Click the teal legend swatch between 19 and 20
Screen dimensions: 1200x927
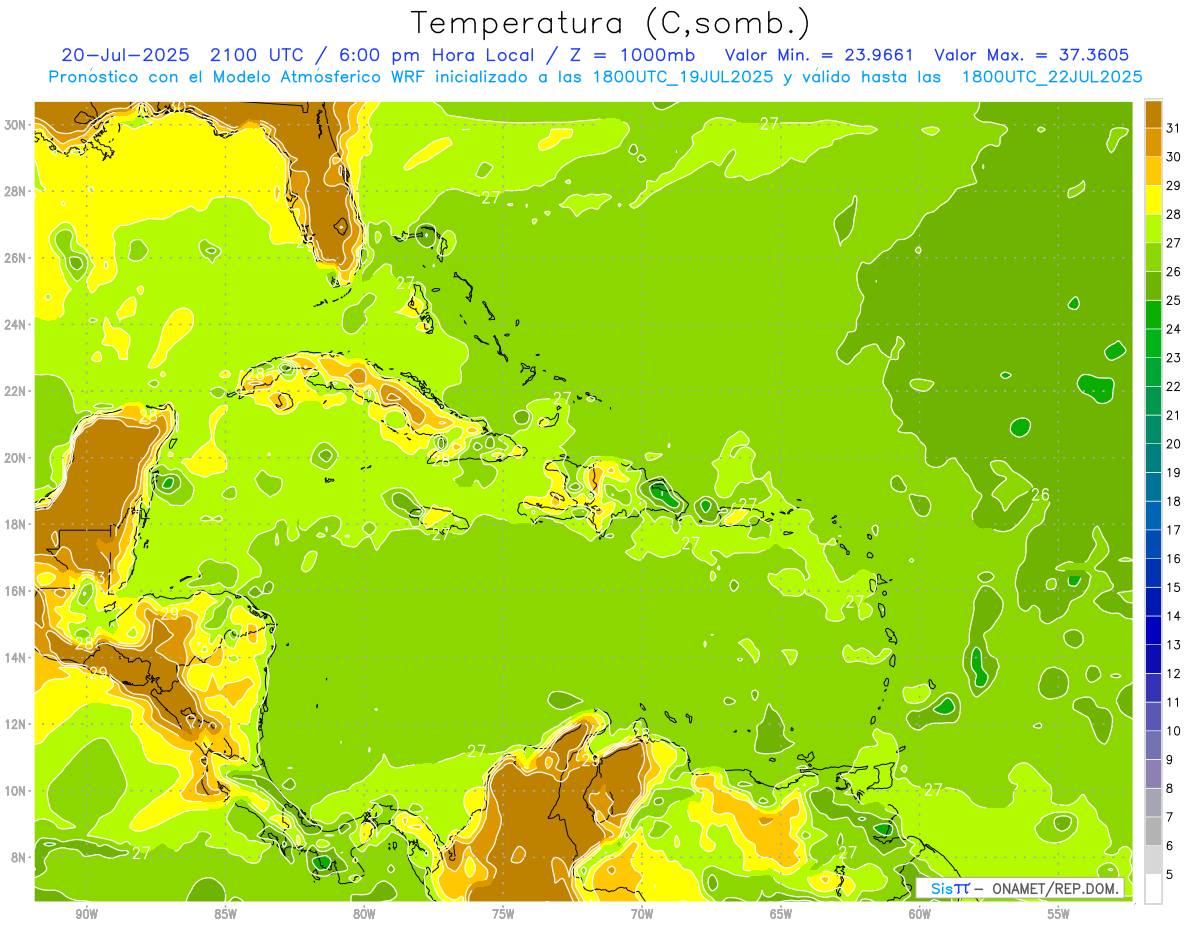pyautogui.click(x=1153, y=458)
